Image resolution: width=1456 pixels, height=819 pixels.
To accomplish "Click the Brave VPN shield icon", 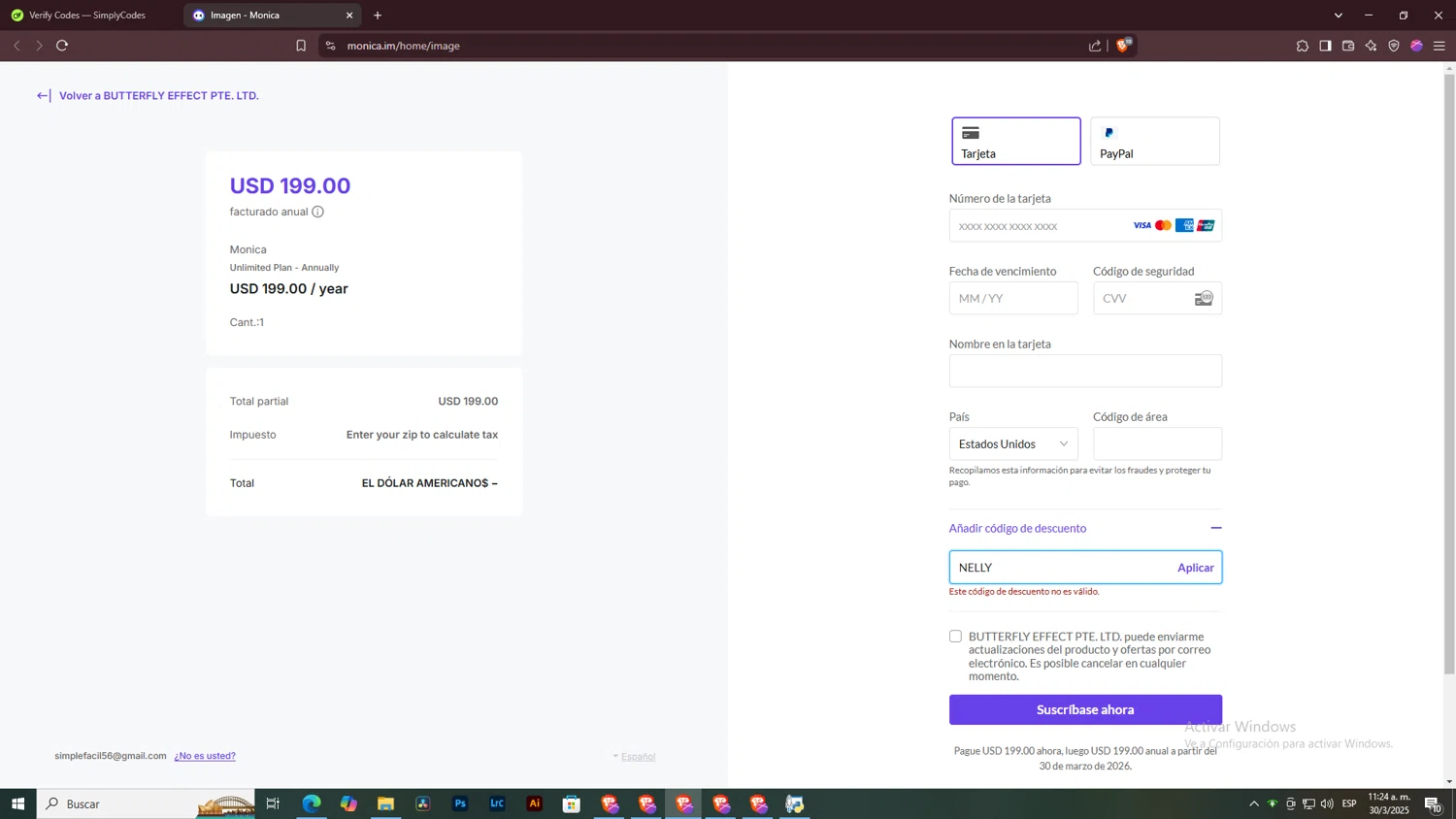I will [1394, 46].
